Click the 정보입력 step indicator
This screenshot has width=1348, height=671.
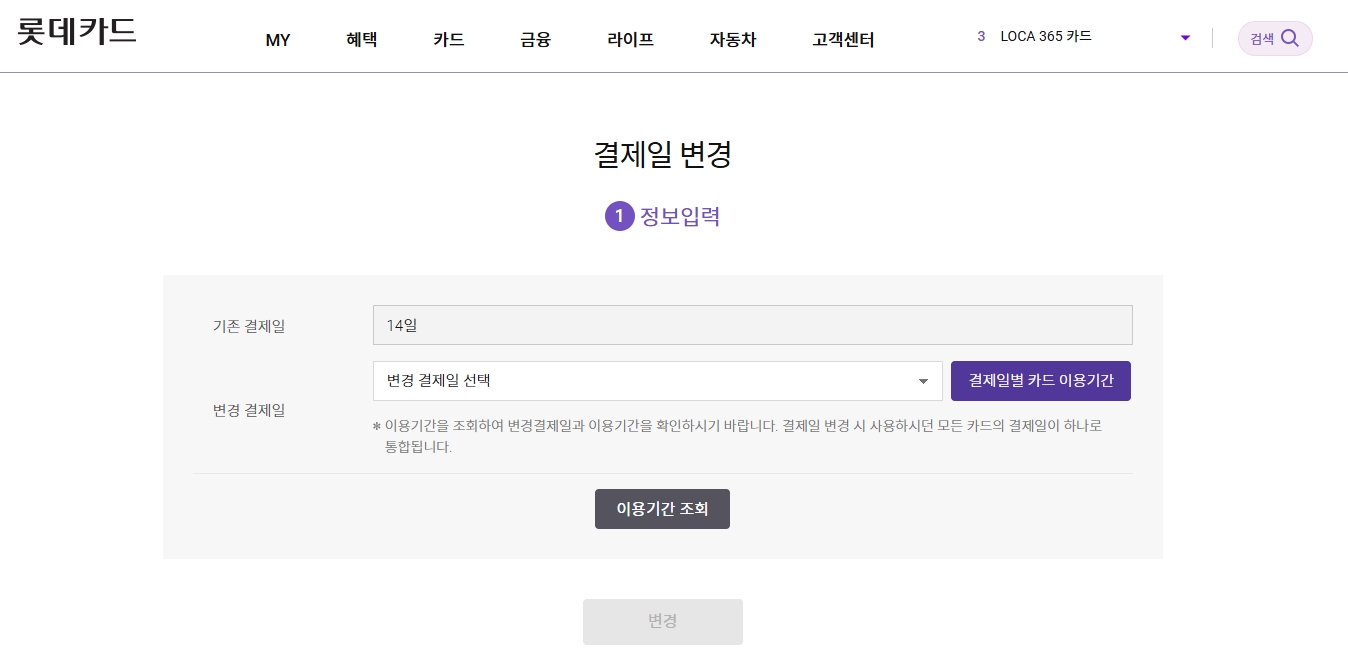(x=662, y=216)
